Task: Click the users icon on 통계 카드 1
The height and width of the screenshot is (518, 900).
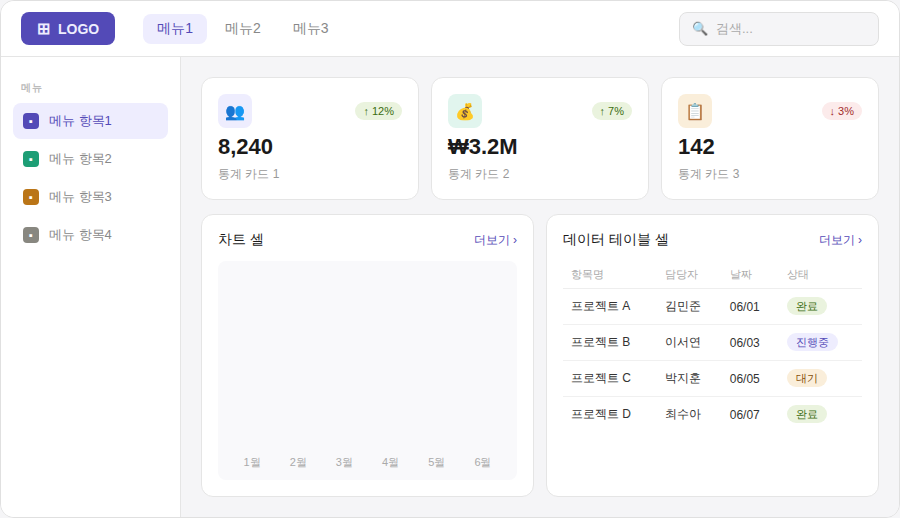Action: 235,111
